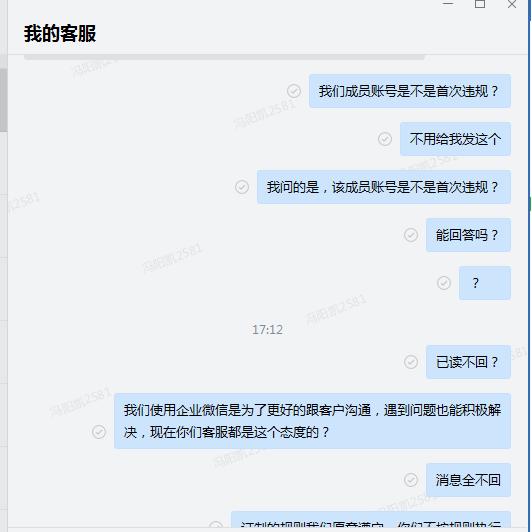Click the long message about 企业微信 客户沟通
Viewport: 531px width, 532px height.
(x=312, y=421)
